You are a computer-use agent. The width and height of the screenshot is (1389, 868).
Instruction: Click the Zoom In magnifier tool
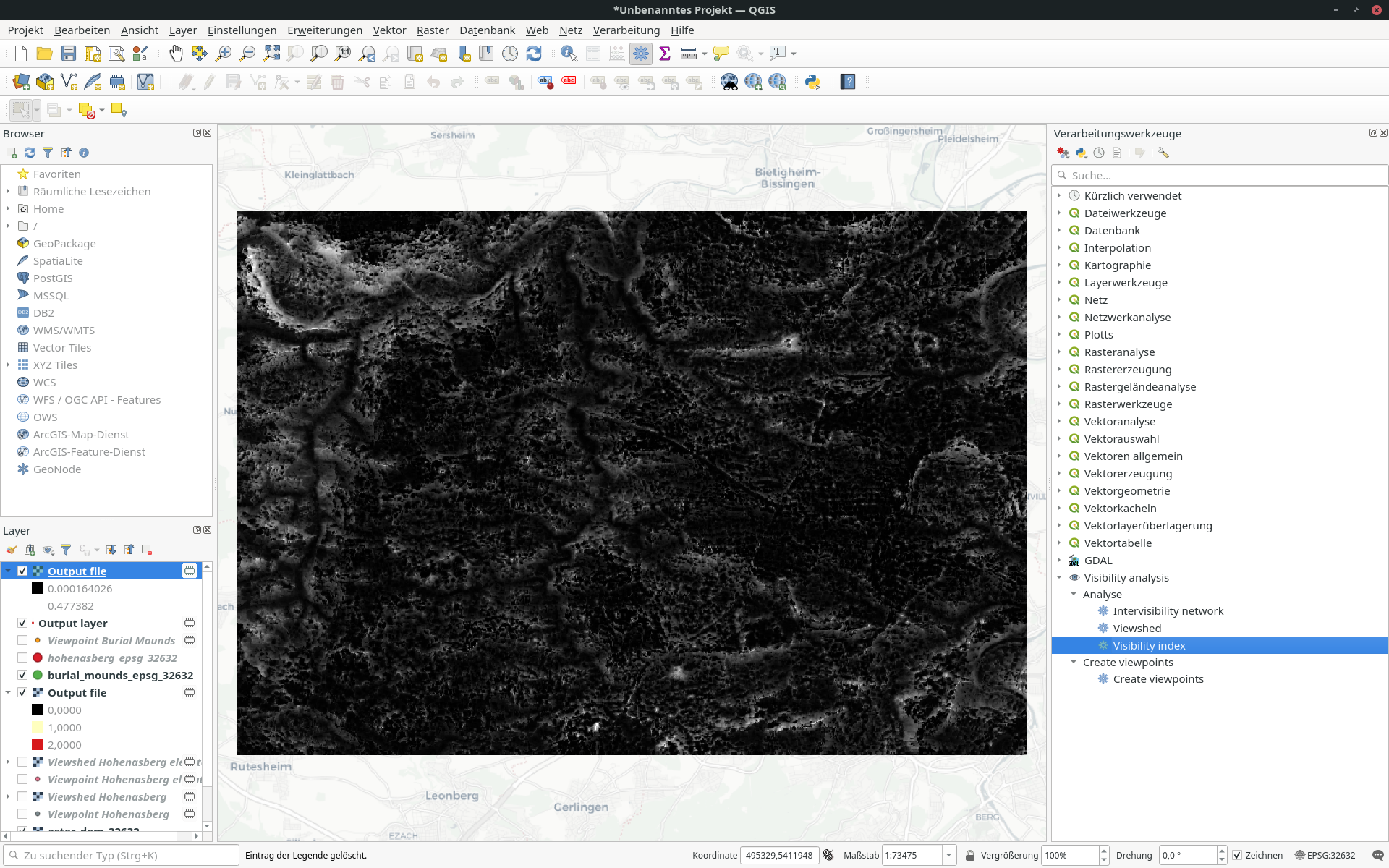[x=224, y=54]
